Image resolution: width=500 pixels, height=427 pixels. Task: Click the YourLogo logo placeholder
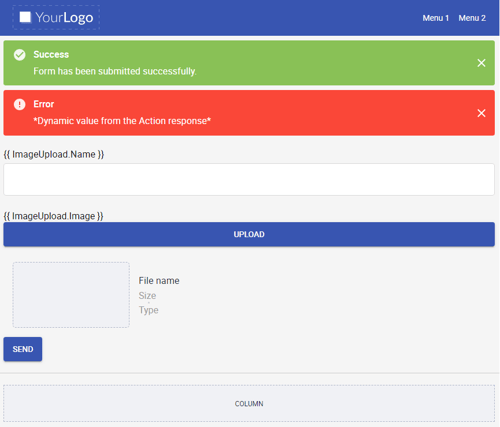pyautogui.click(x=56, y=17)
